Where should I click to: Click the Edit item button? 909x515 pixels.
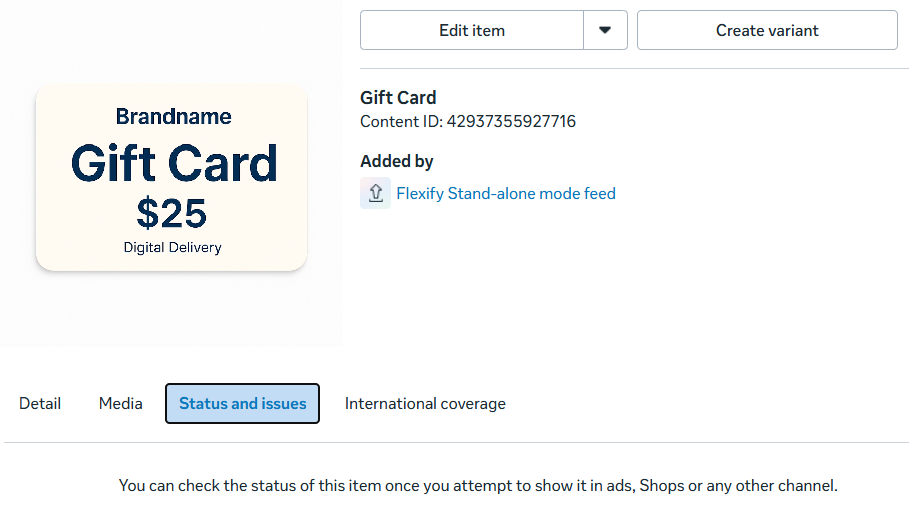tap(471, 30)
